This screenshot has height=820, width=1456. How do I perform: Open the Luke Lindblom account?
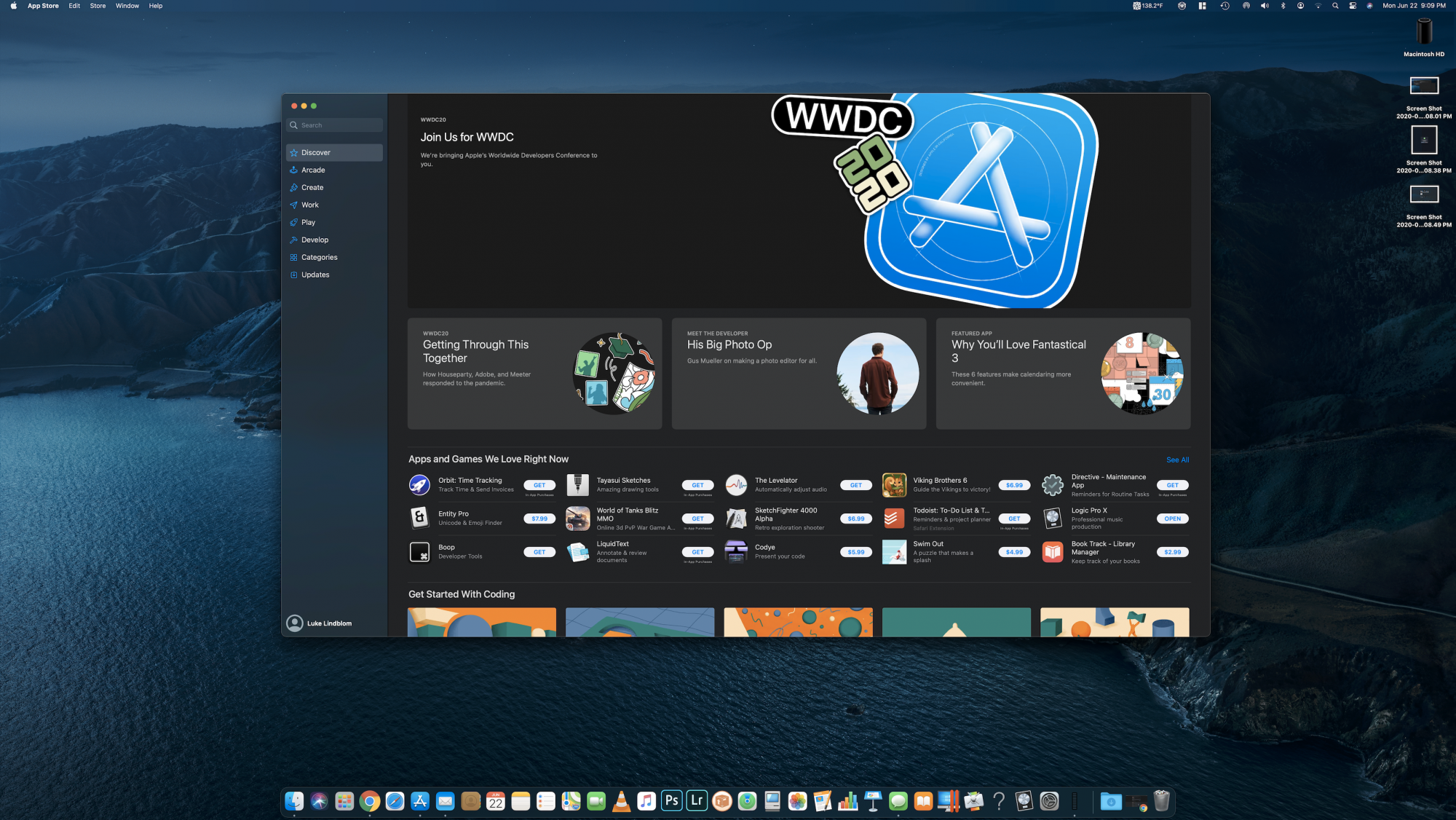tap(320, 623)
